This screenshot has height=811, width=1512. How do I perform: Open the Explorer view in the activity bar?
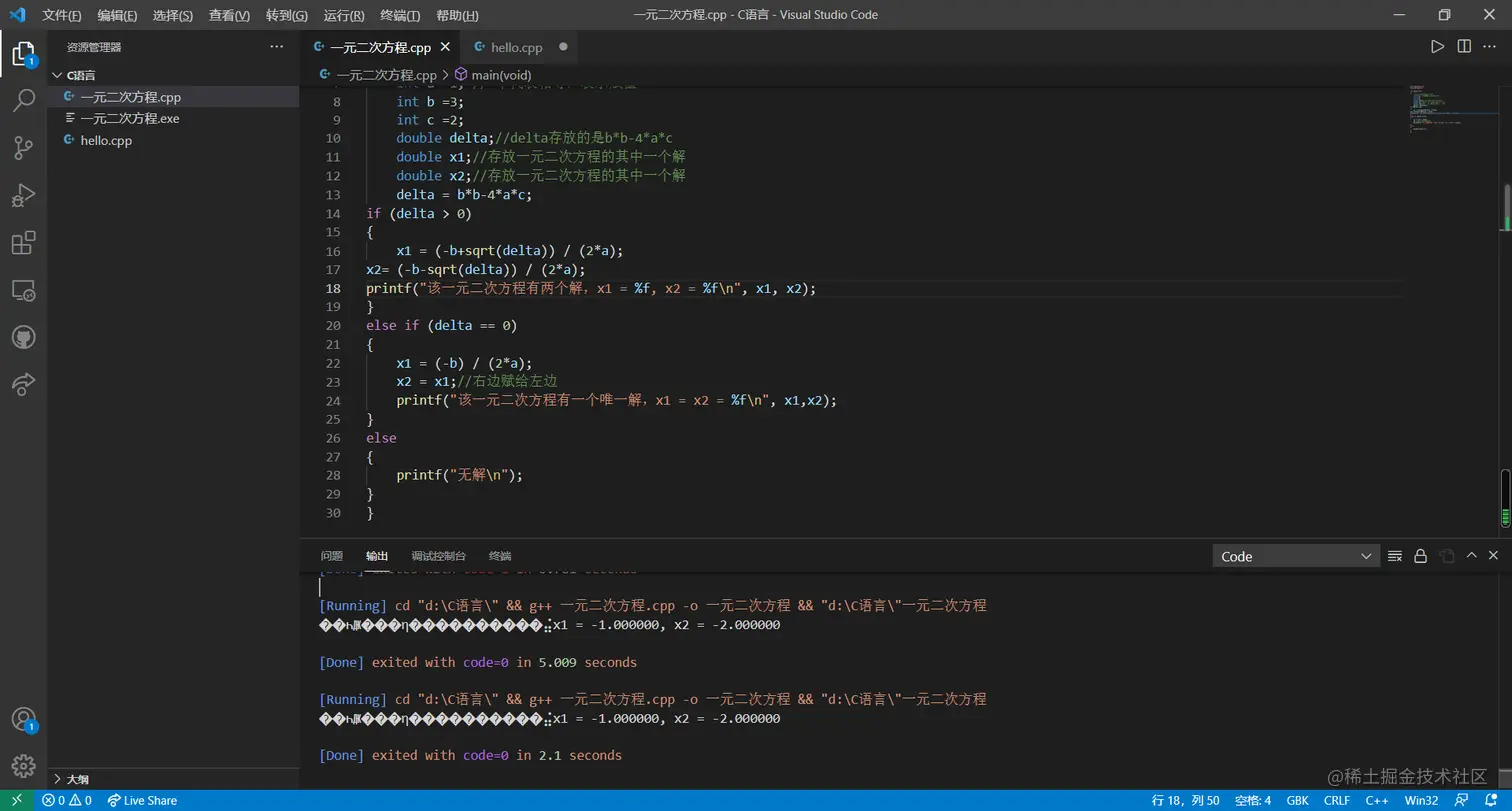(x=23, y=54)
